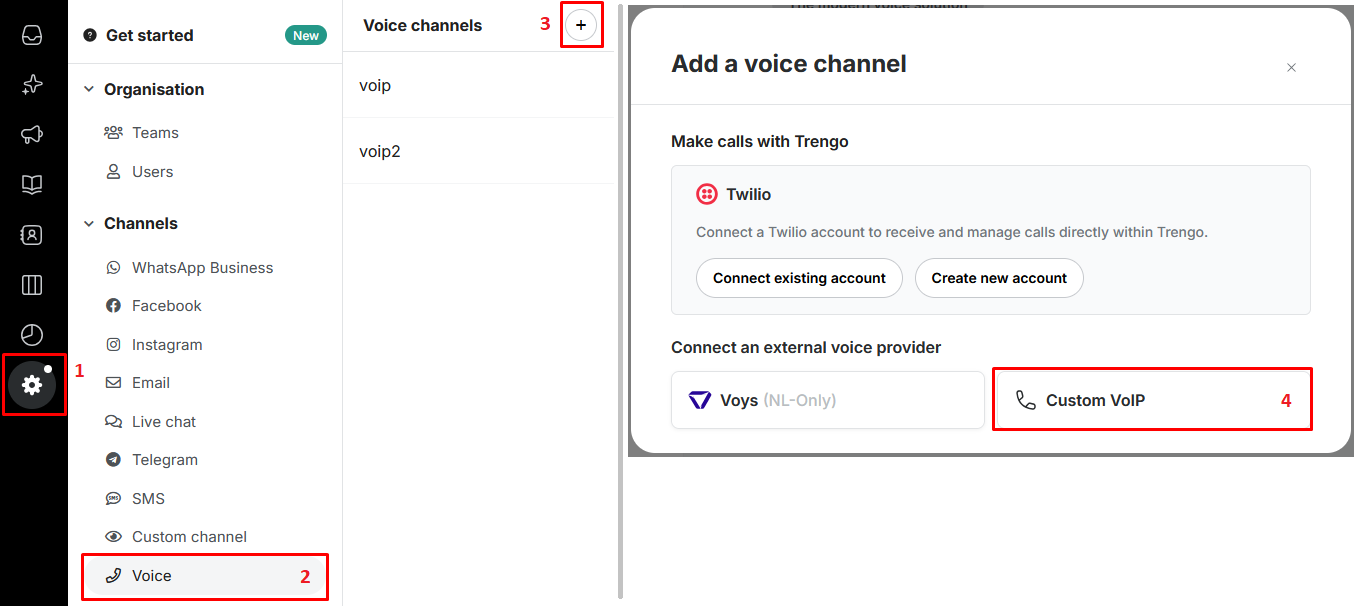The width and height of the screenshot is (1354, 606).
Task: Click the AI sparkle icon in sidebar
Action: 32,84
